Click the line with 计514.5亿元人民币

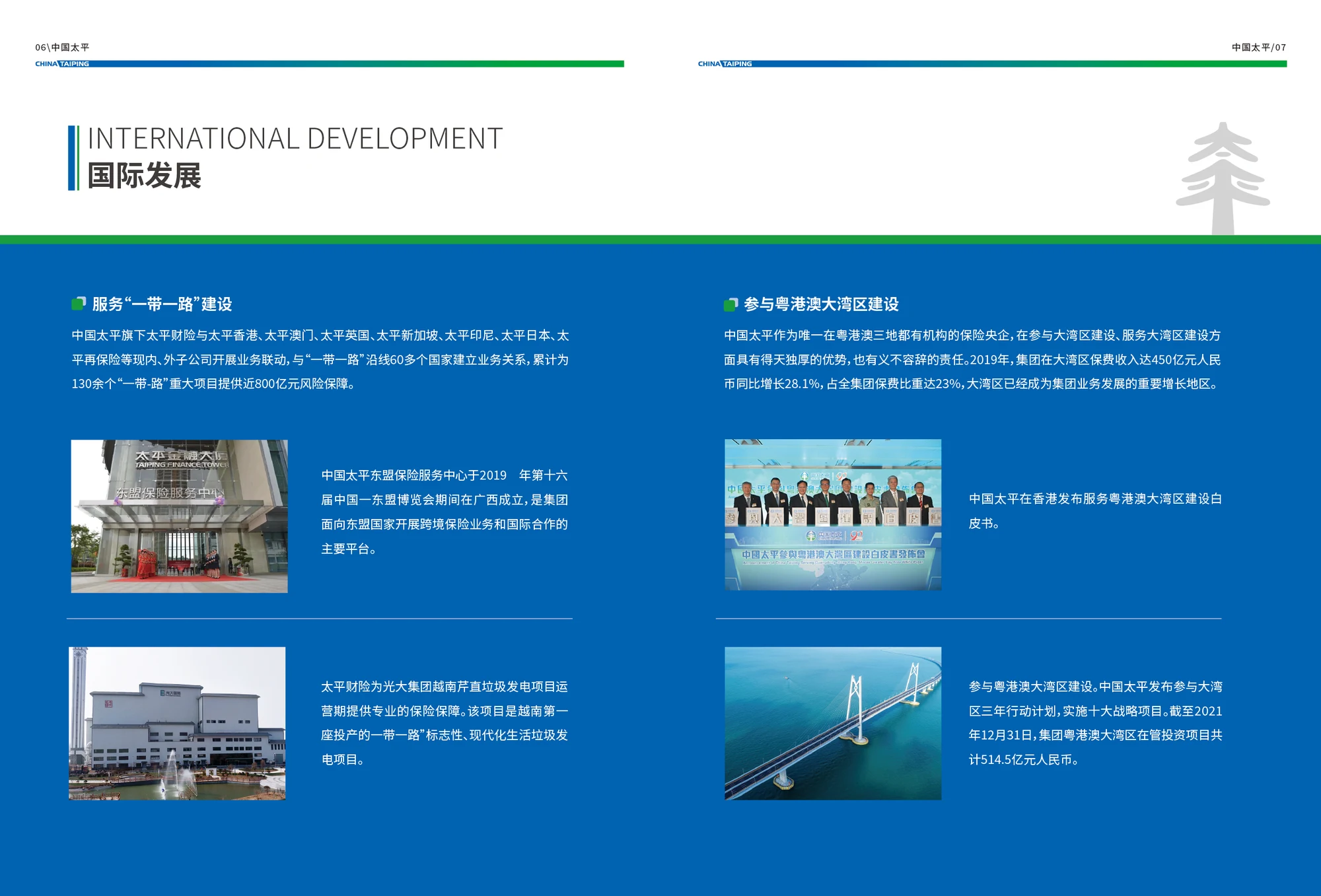(x=1025, y=759)
